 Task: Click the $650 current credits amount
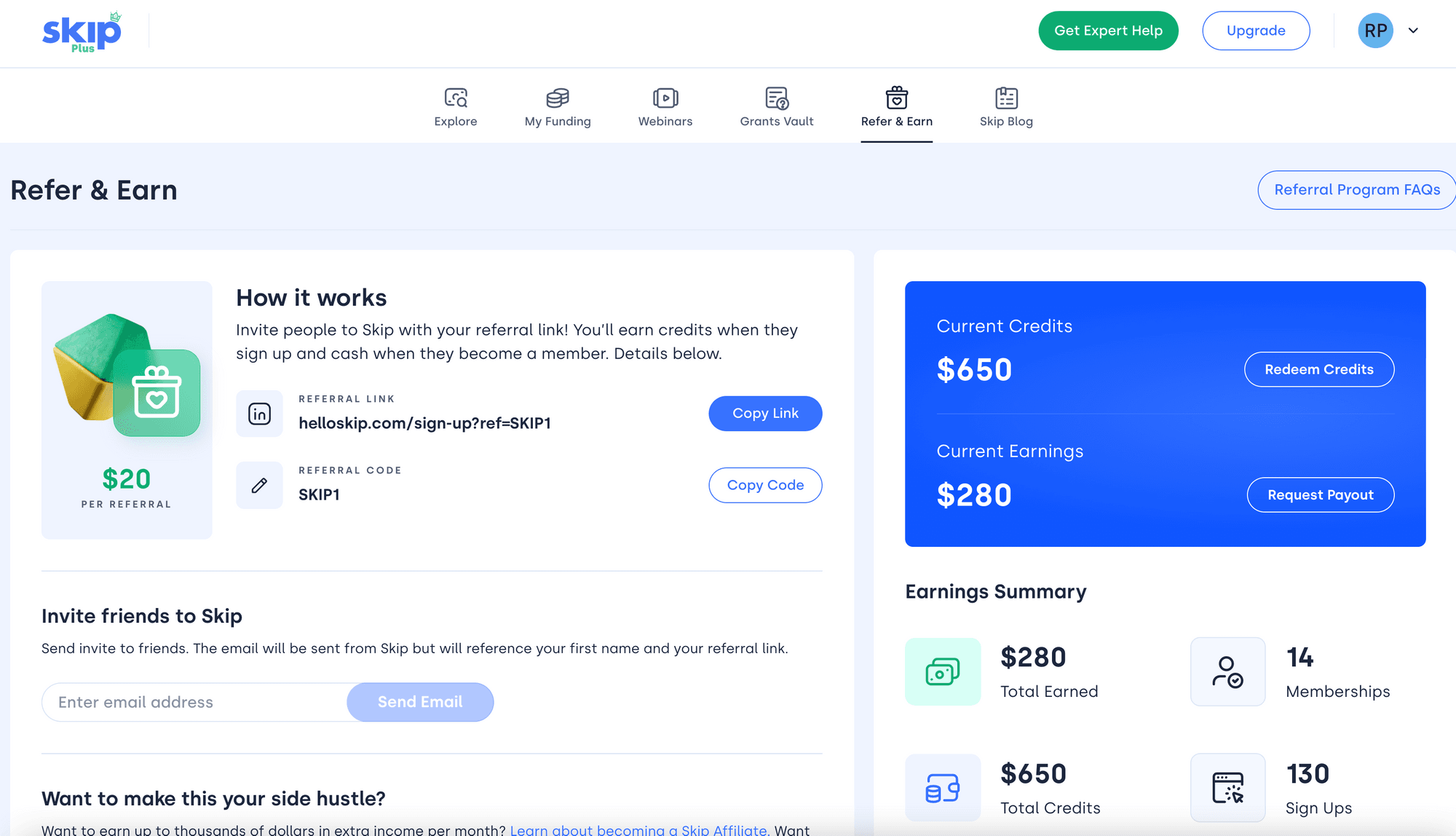pyautogui.click(x=974, y=370)
